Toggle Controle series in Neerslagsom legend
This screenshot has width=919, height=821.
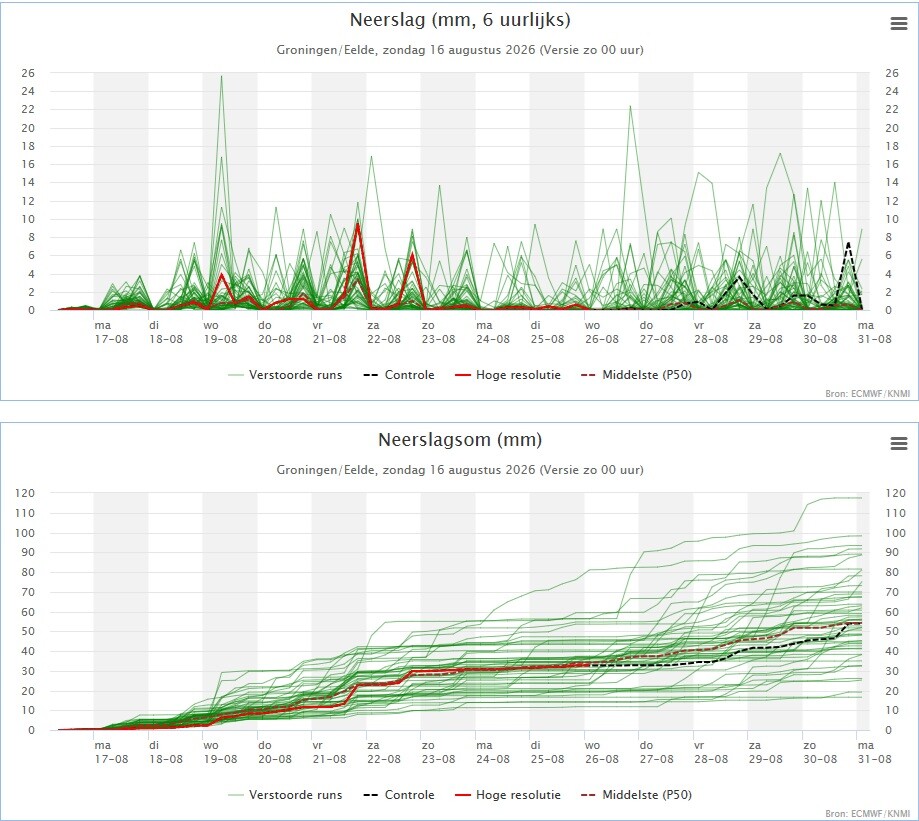pyautogui.click(x=399, y=795)
